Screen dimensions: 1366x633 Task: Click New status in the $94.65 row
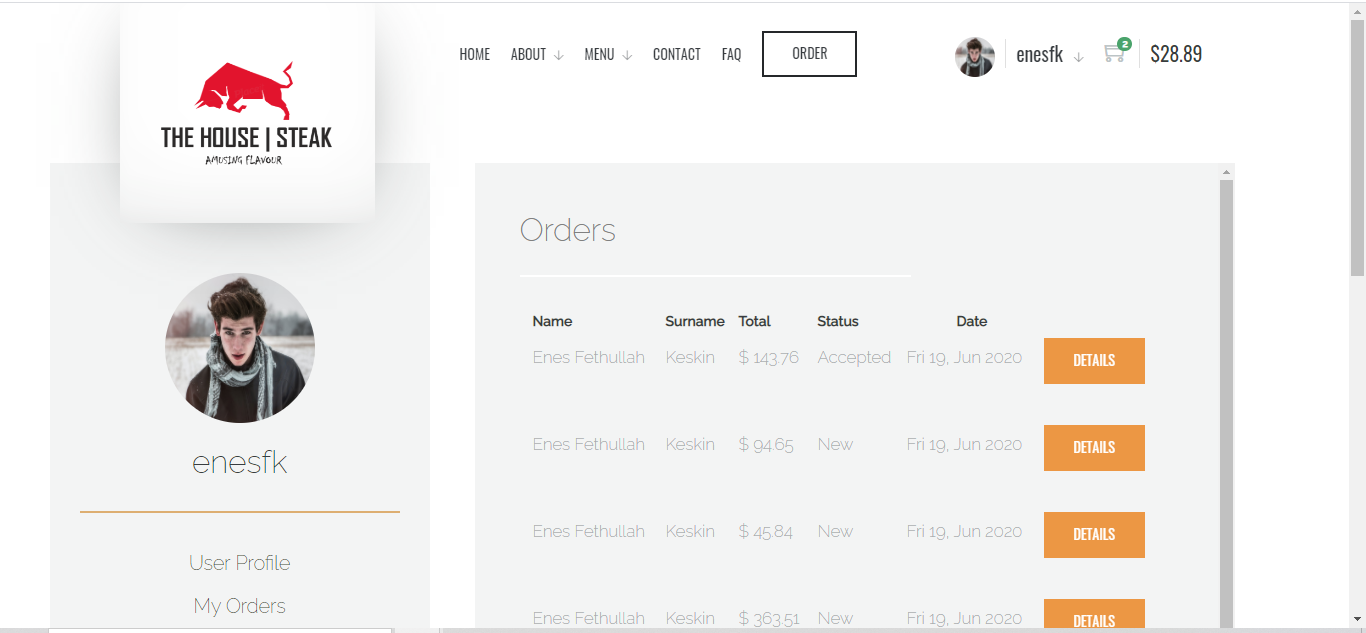(835, 444)
